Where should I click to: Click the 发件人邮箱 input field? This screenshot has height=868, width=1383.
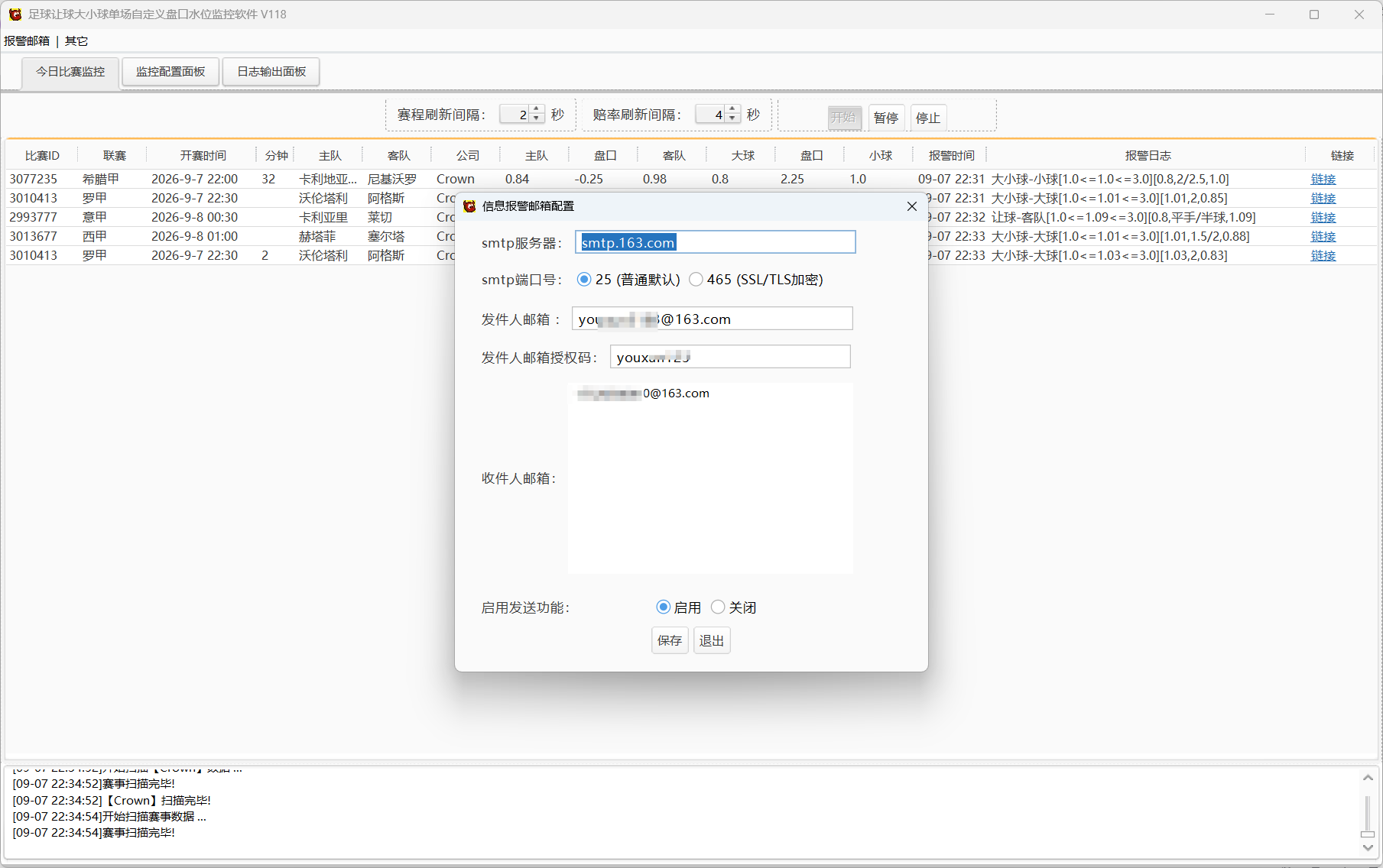tap(712, 319)
